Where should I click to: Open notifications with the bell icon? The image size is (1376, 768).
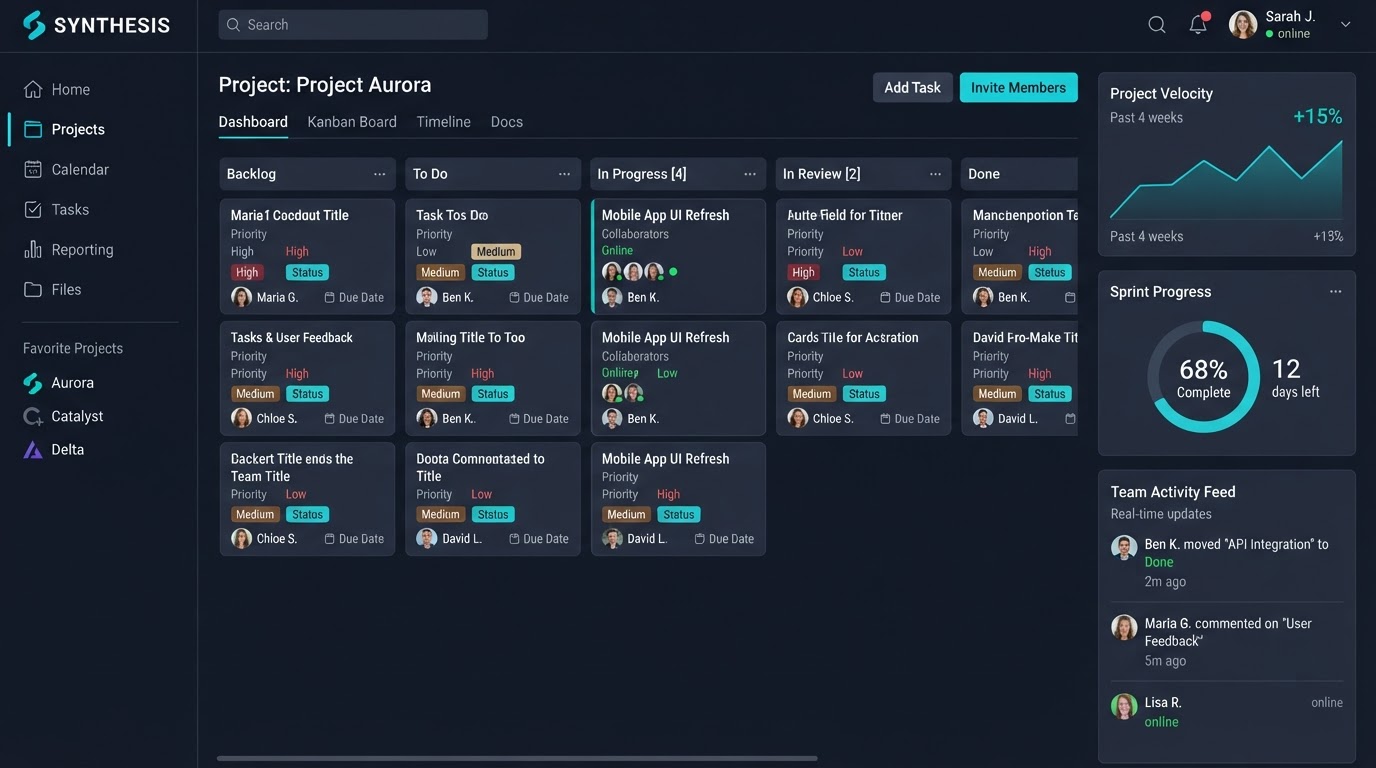(x=1198, y=25)
